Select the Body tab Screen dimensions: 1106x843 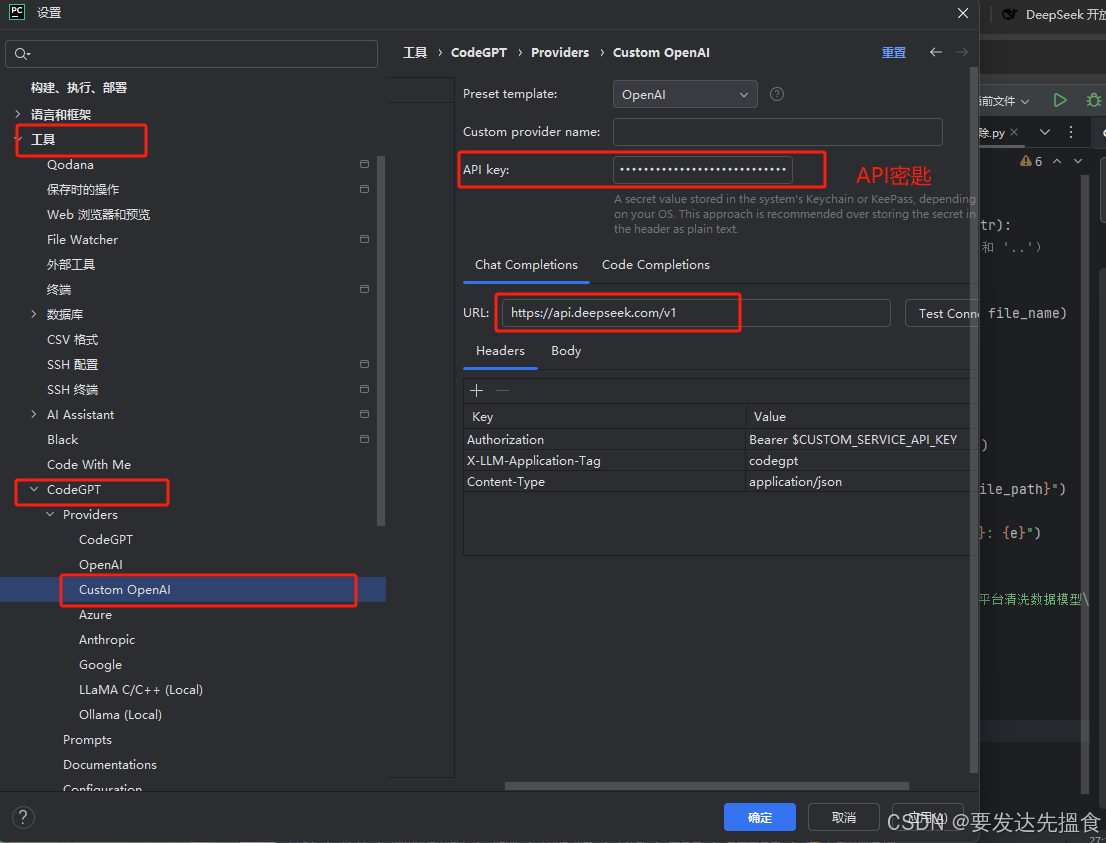(x=566, y=351)
